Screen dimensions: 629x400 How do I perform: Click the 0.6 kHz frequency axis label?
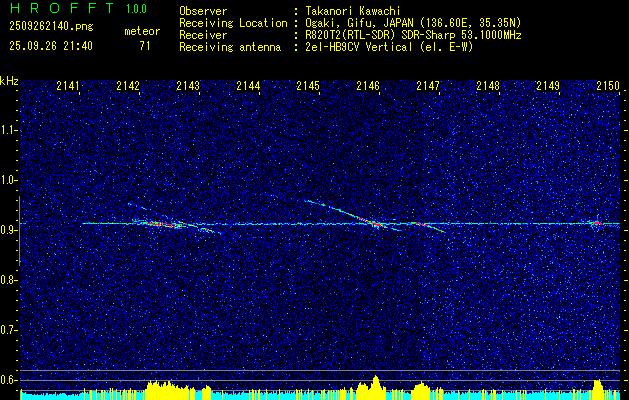point(8,380)
